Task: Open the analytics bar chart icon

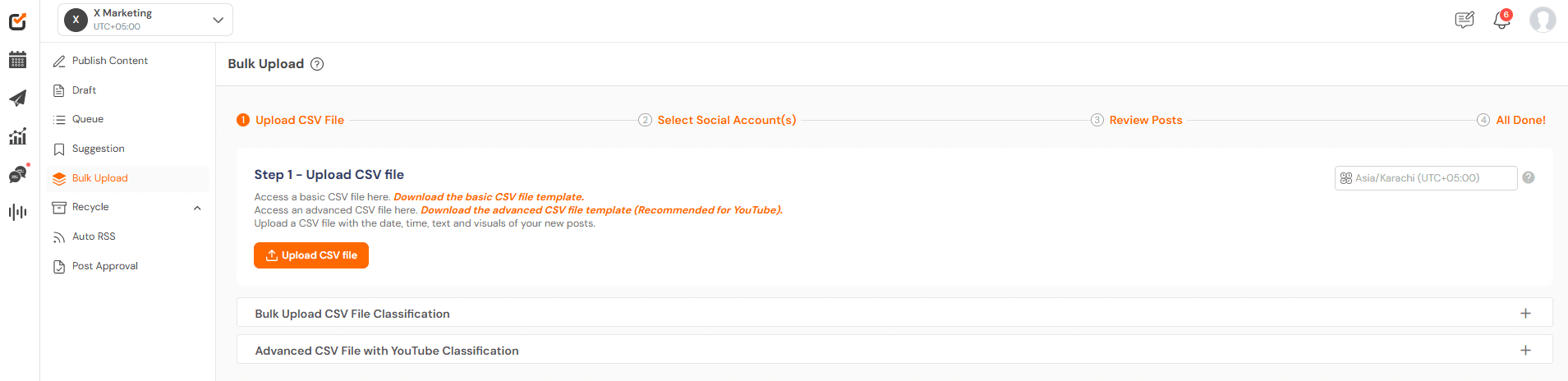Action: click(17, 136)
